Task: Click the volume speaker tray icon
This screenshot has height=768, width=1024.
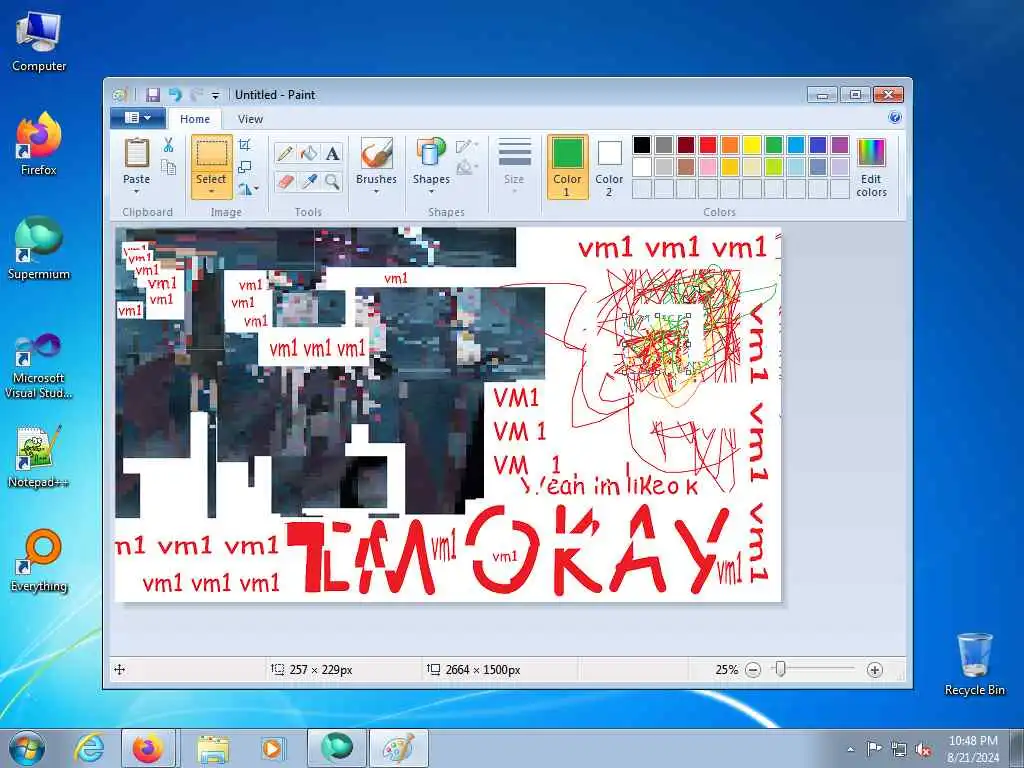Action: 923,749
